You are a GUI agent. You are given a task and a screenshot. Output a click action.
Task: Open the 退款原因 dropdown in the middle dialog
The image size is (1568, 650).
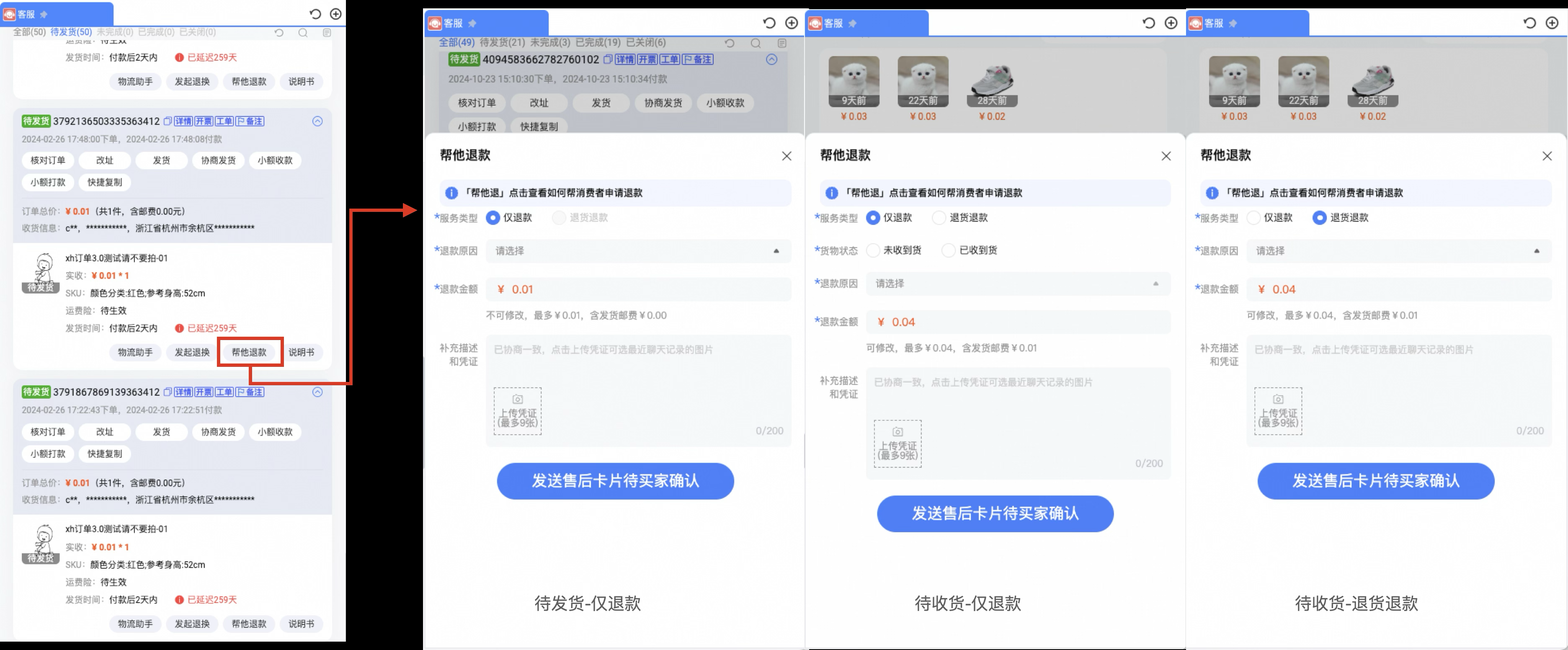click(x=1017, y=284)
